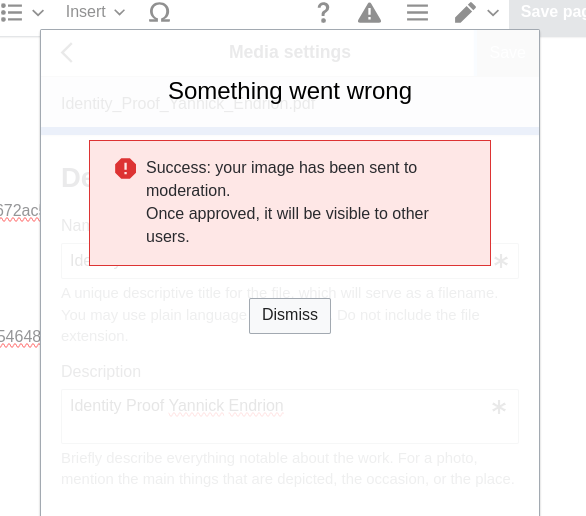Click the Description field required asterisk
The width and height of the screenshot is (586, 516).
coord(499,407)
